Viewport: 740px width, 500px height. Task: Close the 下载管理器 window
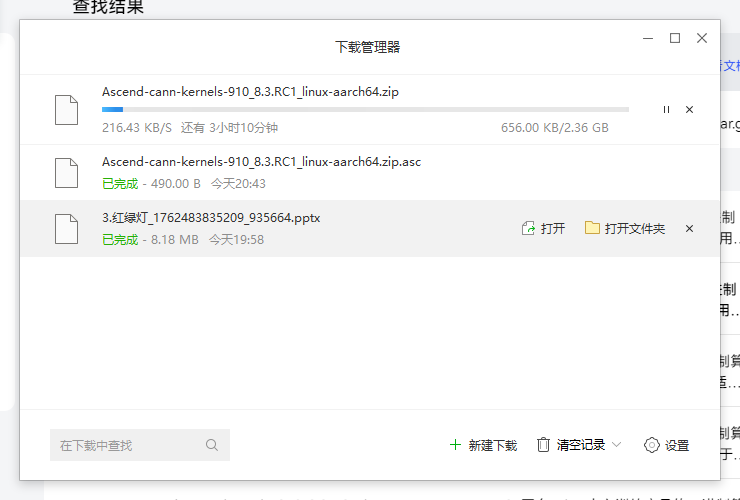(702, 38)
